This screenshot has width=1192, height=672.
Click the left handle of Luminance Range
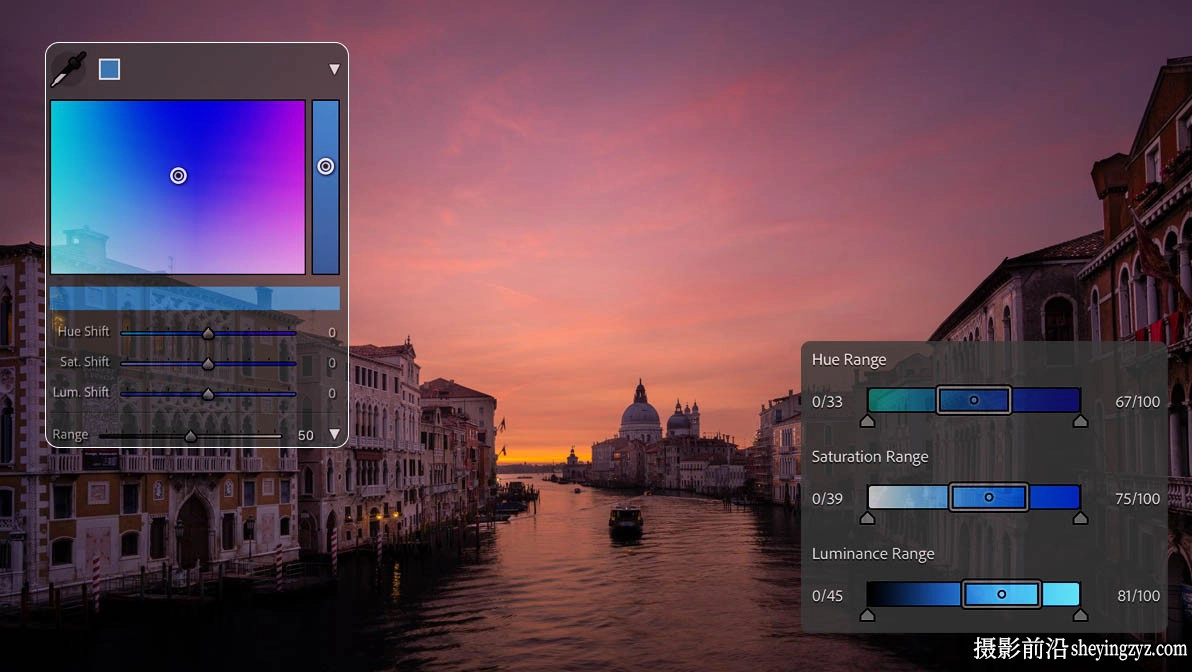867,615
